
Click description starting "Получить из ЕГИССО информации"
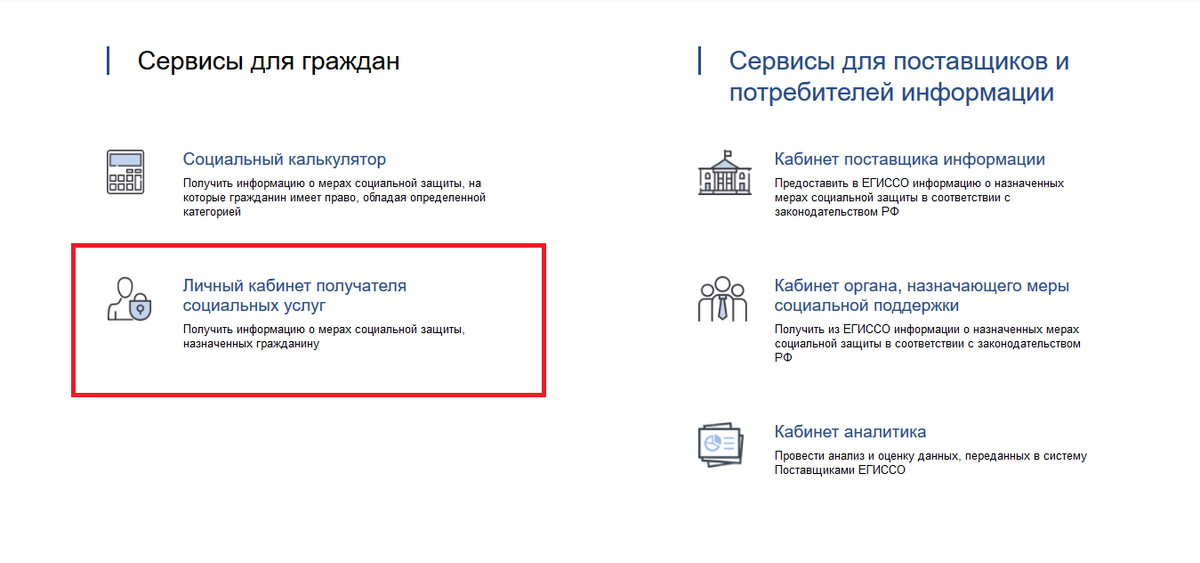pos(928,343)
